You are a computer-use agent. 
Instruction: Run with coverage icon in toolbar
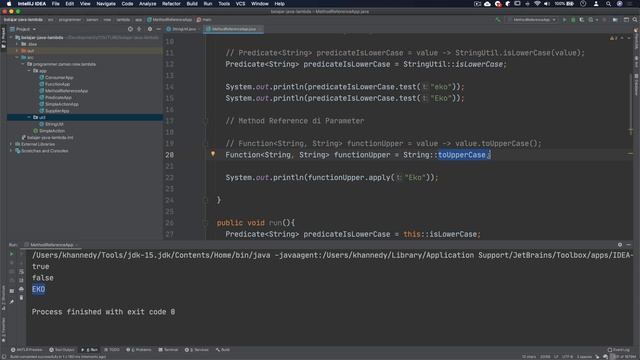pos(582,20)
